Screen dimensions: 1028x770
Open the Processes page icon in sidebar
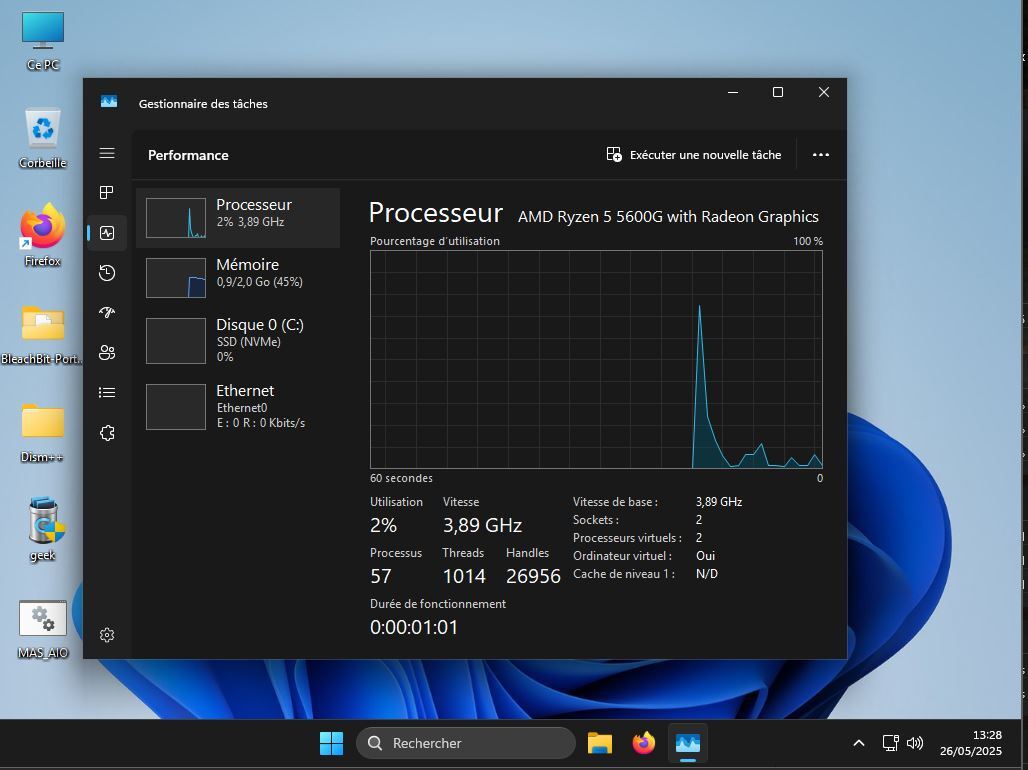point(107,192)
